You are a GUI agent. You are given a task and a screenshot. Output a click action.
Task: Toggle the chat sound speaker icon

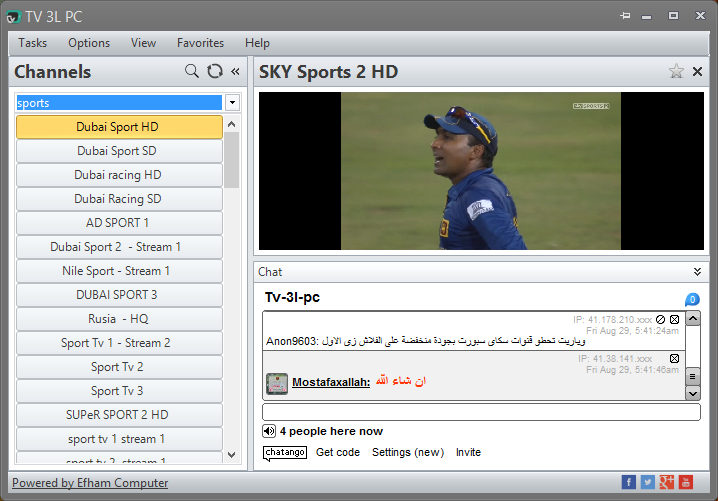tap(269, 431)
